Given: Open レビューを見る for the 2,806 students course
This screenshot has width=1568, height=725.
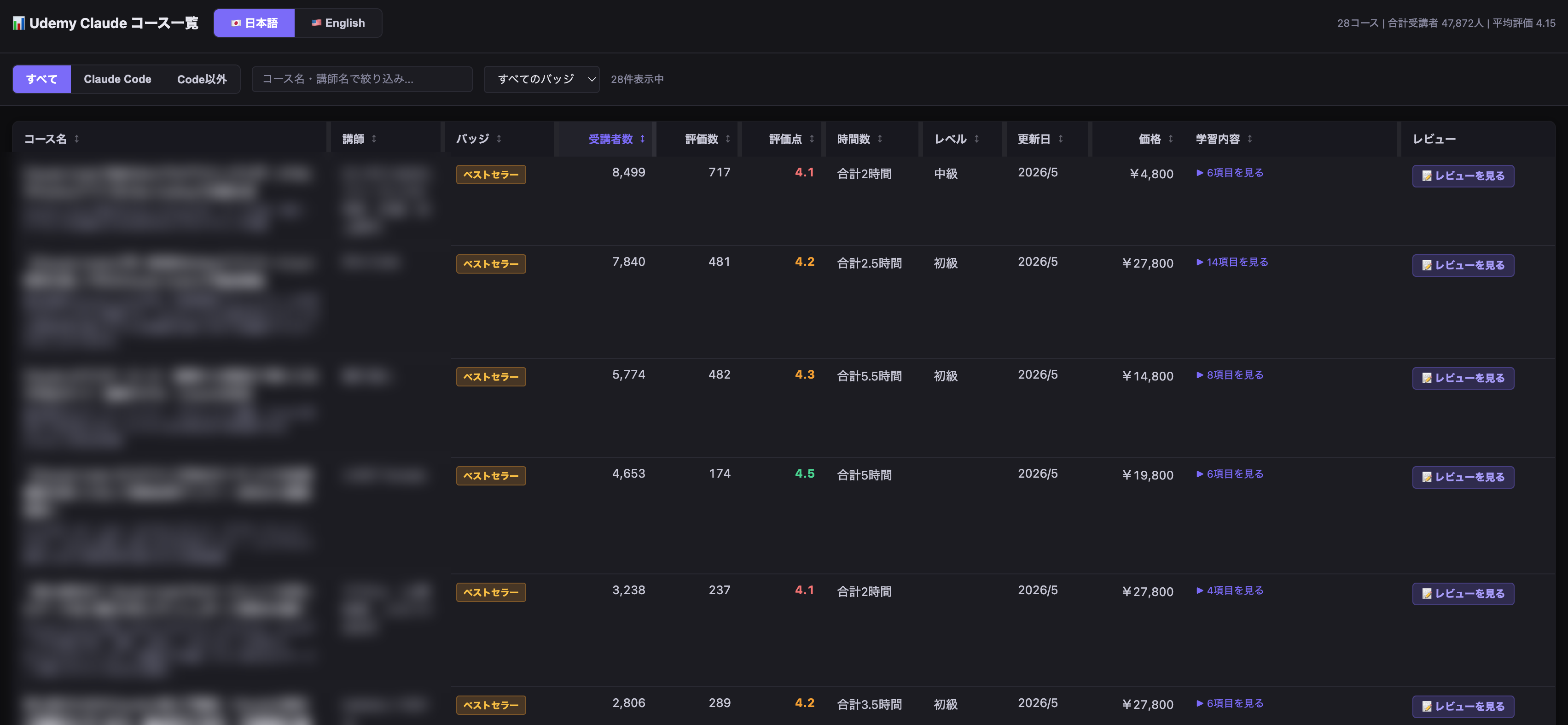Looking at the screenshot, I should click(1463, 707).
